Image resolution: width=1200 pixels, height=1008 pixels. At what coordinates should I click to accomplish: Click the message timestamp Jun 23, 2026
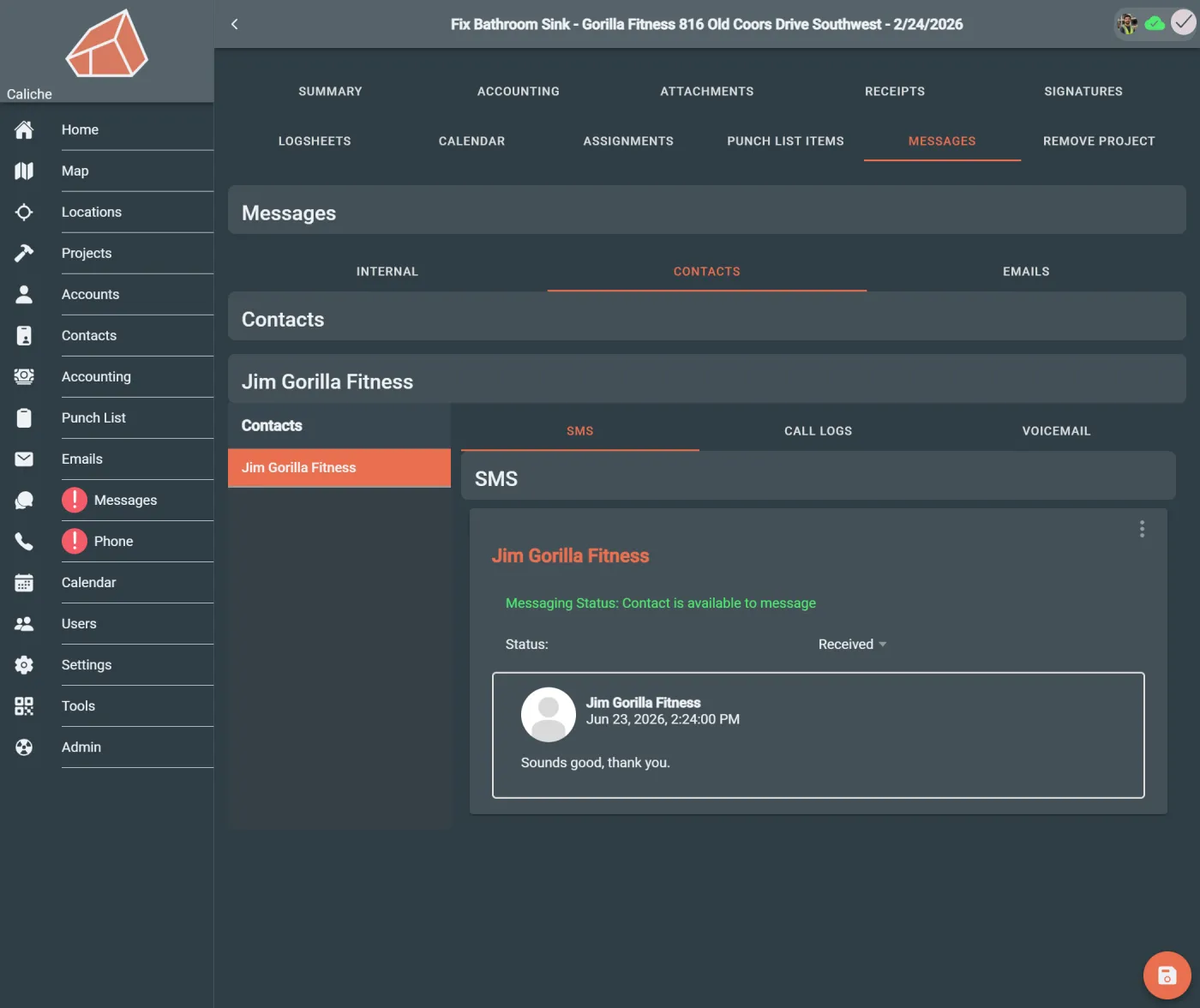coord(663,719)
